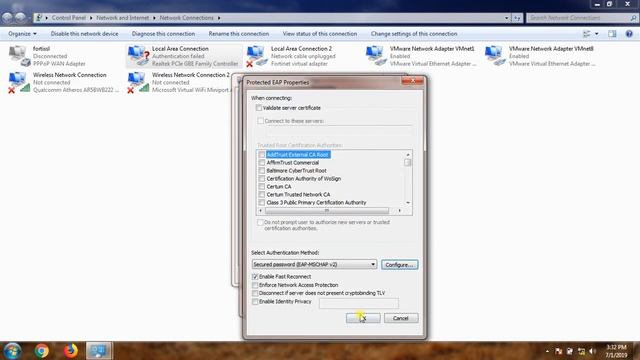The width and height of the screenshot is (640, 360).
Task: Open the Network Connections taskbar item
Action: (99, 351)
